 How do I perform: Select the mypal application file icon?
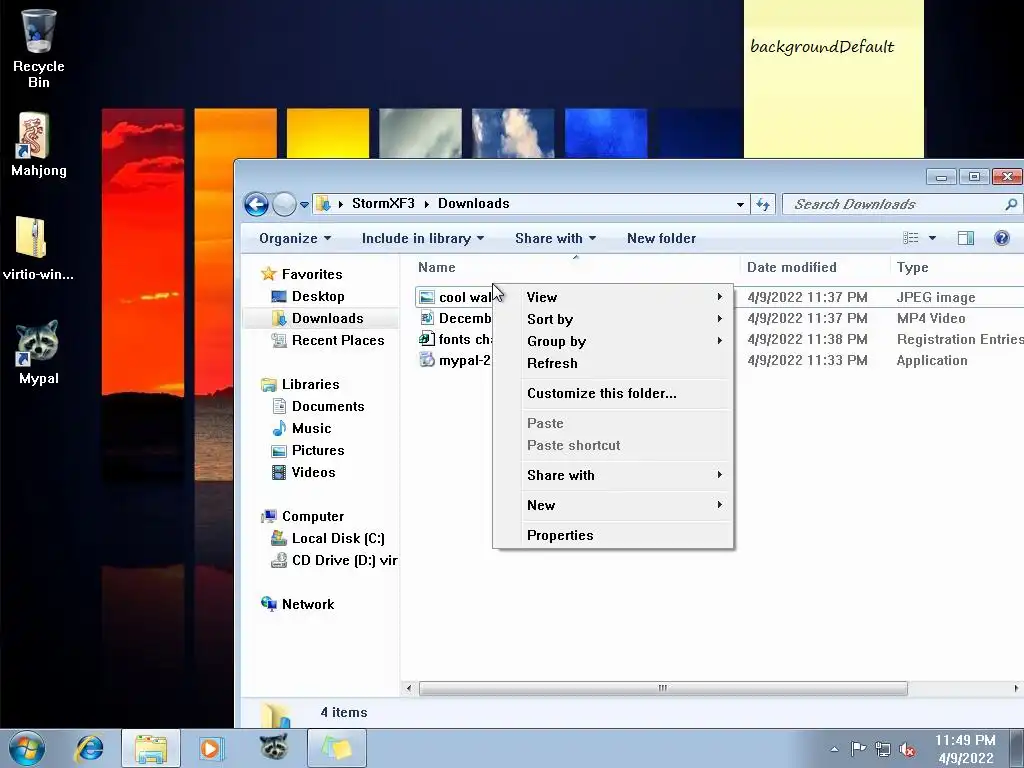tap(427, 360)
